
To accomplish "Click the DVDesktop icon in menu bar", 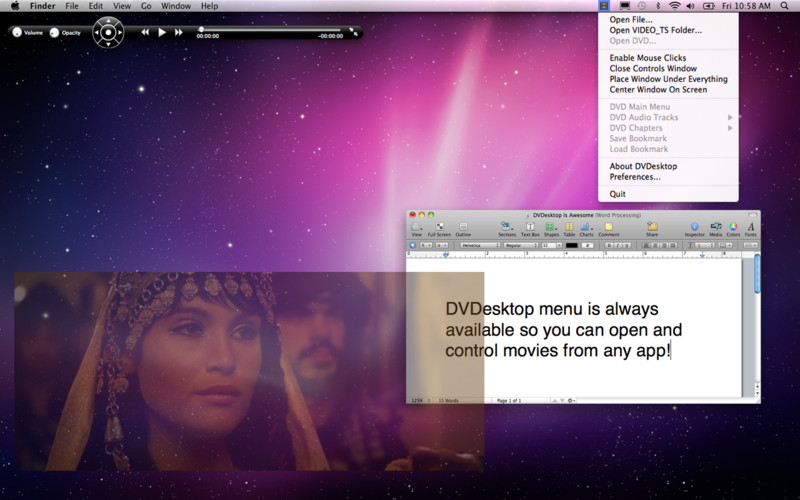I will pyautogui.click(x=604, y=6).
